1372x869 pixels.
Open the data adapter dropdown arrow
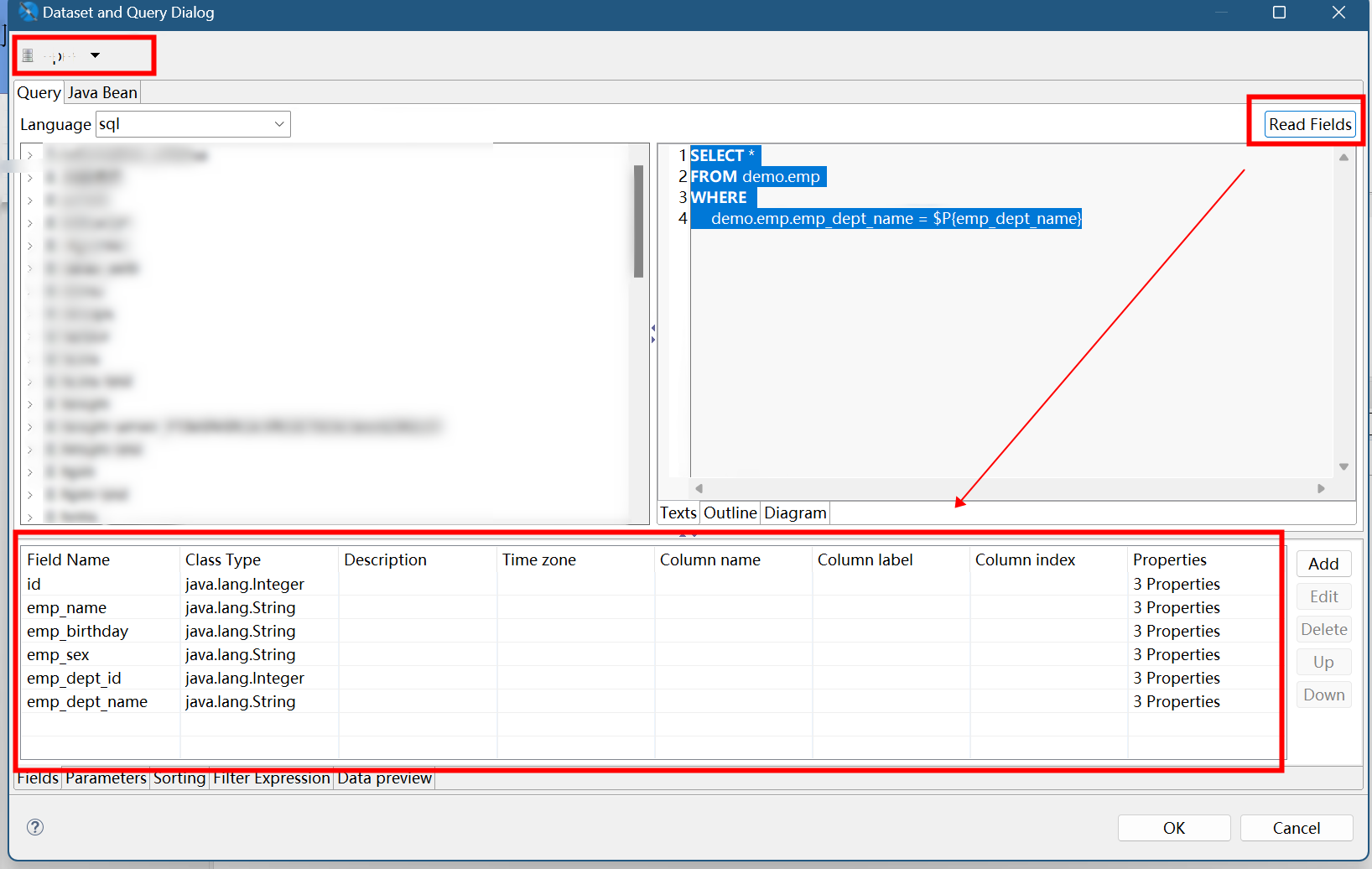click(95, 55)
